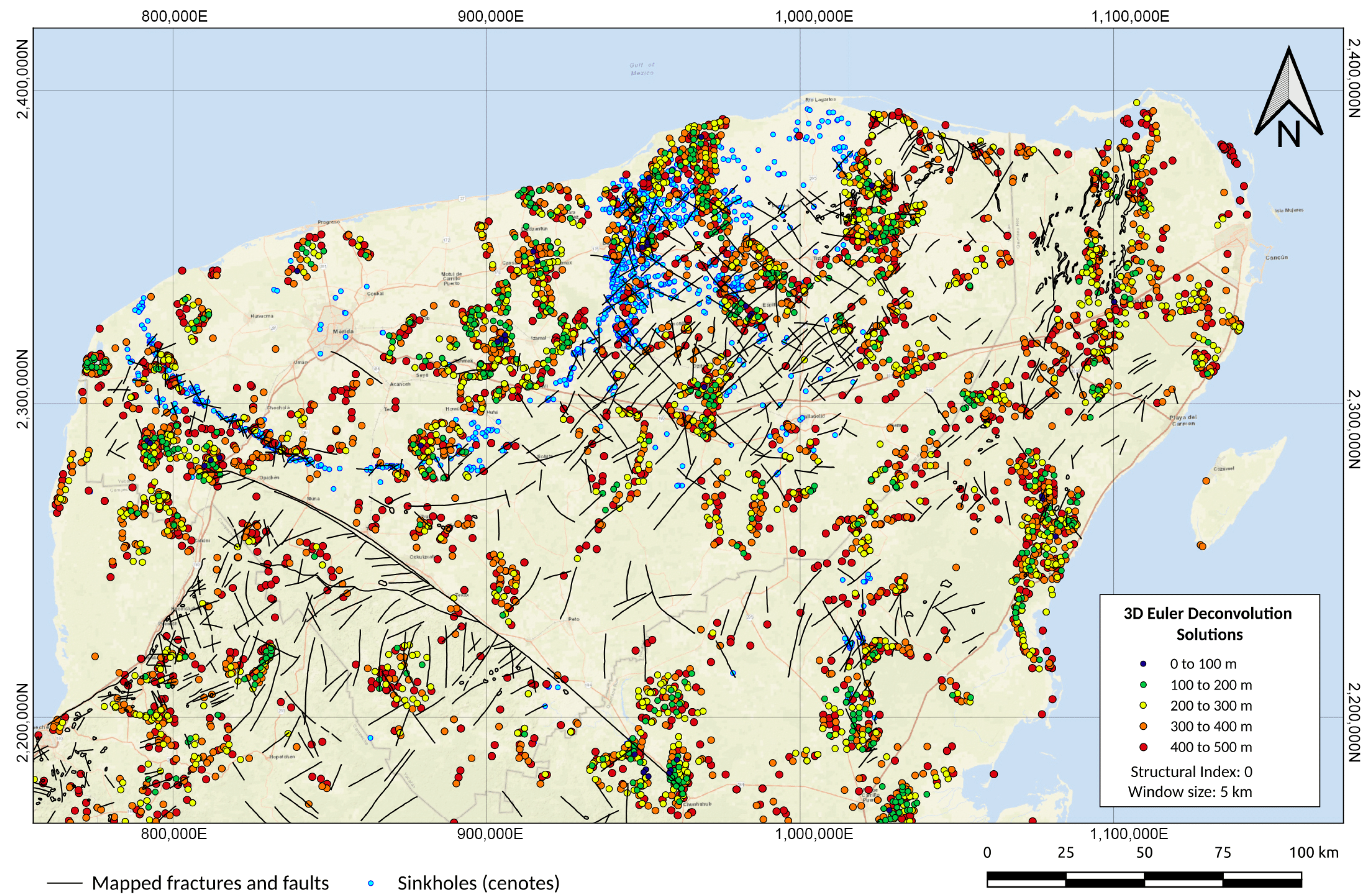Viewport: 1371px width, 896px height.
Task: Select the green 100 to 200 m legend marker
Action: pos(1143,685)
